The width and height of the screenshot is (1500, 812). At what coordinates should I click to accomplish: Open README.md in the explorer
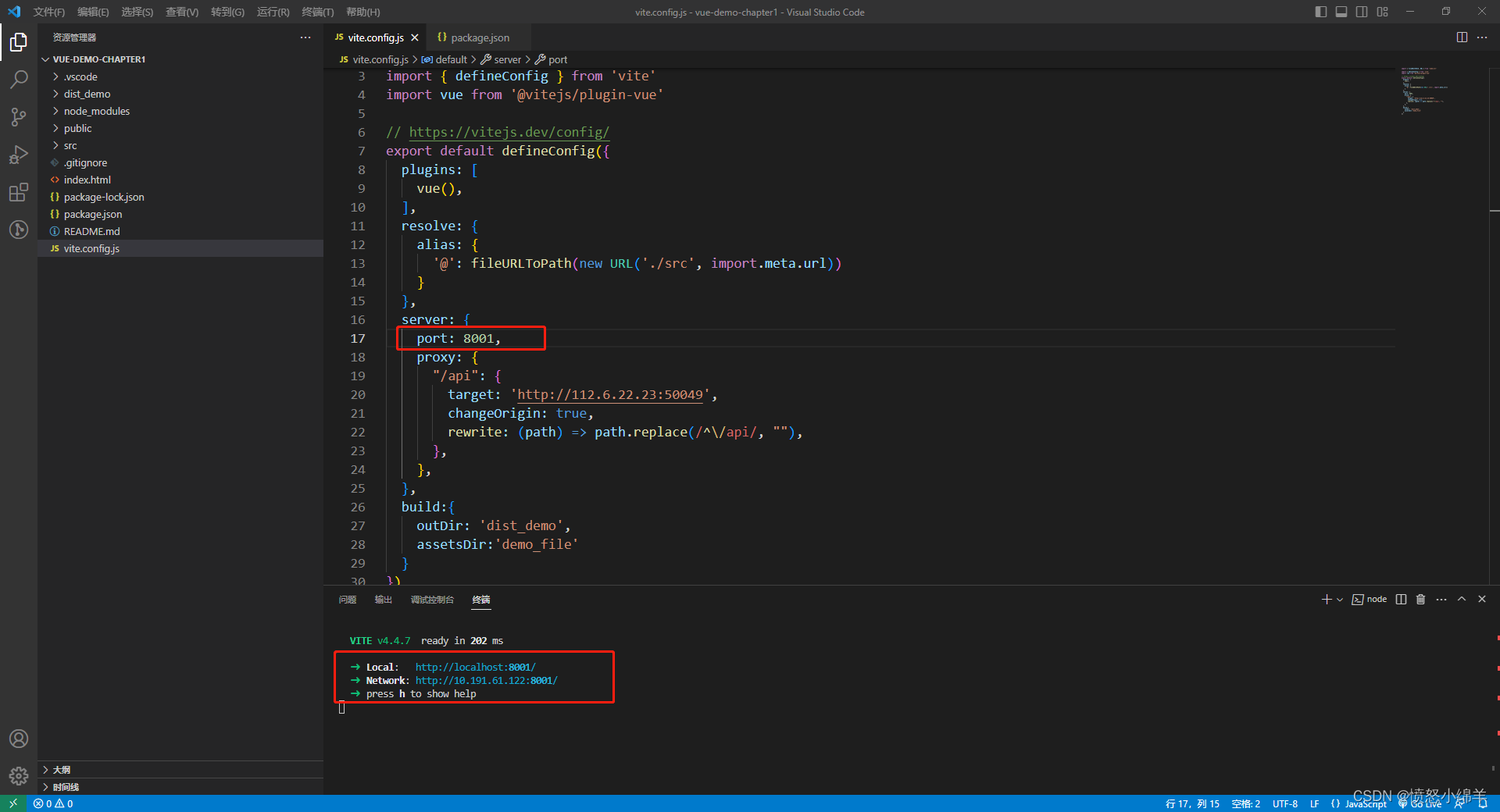[x=180, y=231]
